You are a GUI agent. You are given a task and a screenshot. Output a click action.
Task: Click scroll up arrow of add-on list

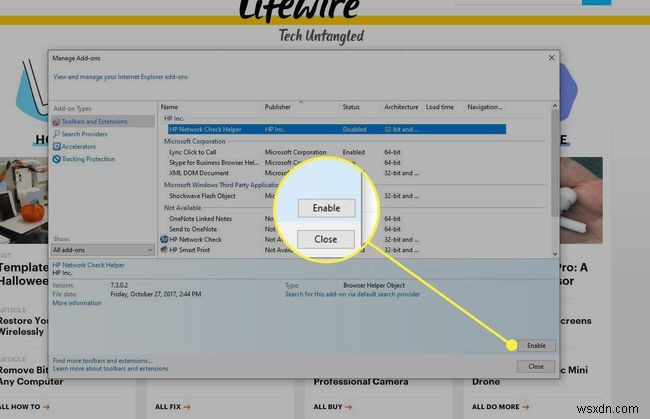pyautogui.click(x=555, y=106)
